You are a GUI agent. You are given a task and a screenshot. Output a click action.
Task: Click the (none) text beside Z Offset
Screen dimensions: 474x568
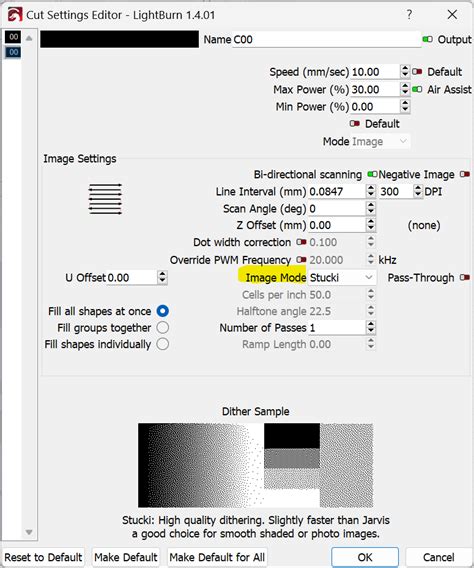click(424, 225)
